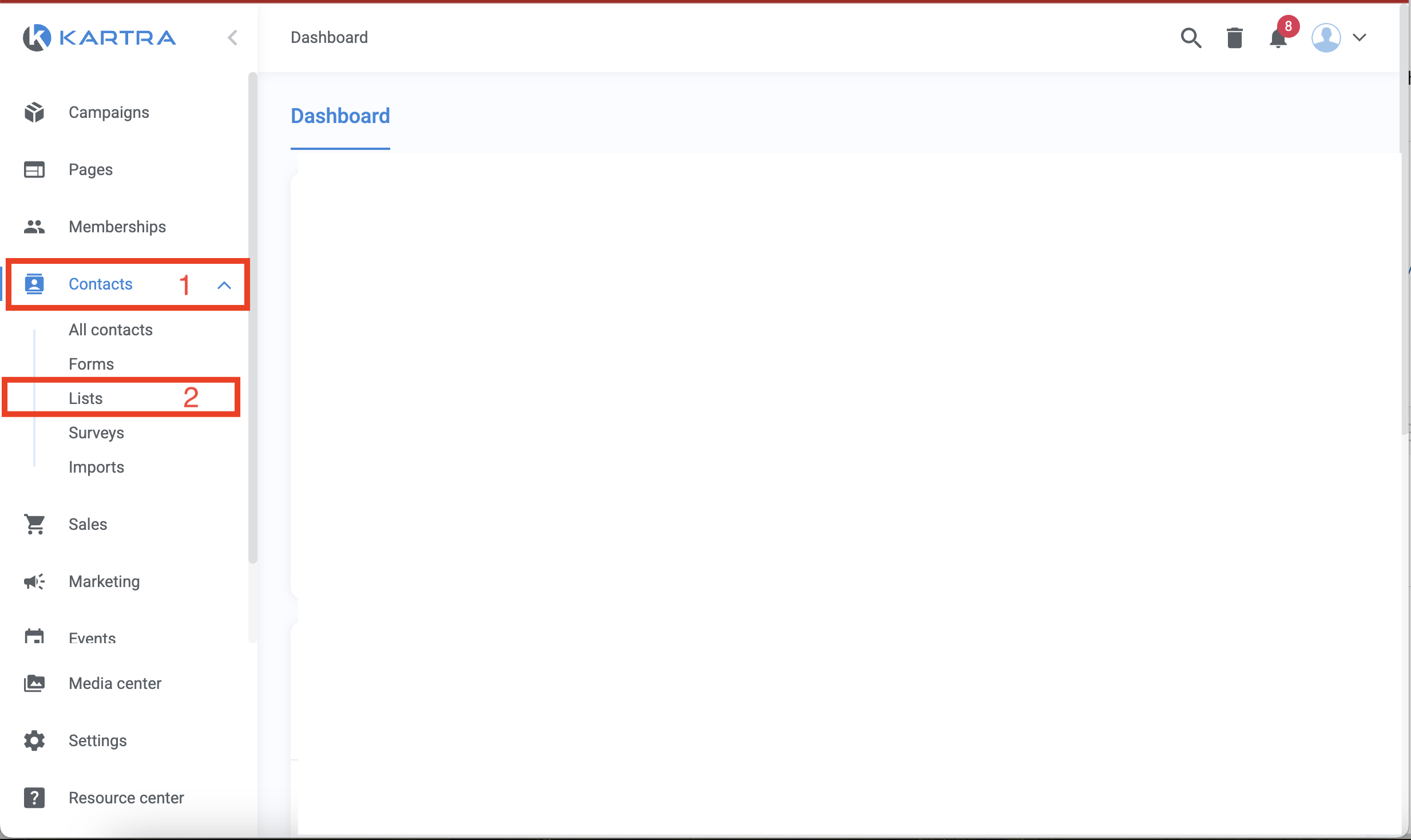Collapse the Contacts submenu chevron
This screenshot has width=1411, height=840.
224,285
